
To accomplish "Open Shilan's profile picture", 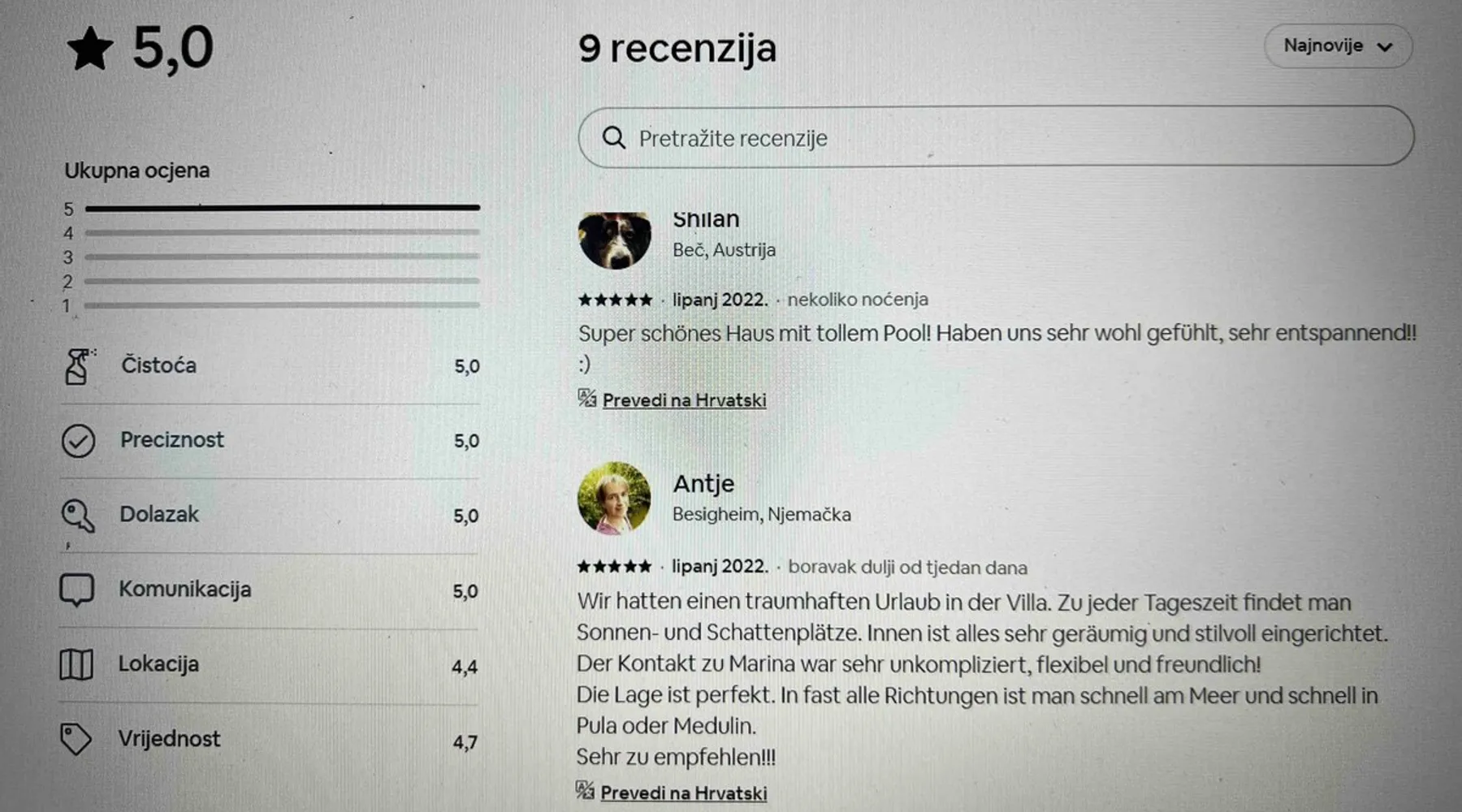I will coord(615,240).
